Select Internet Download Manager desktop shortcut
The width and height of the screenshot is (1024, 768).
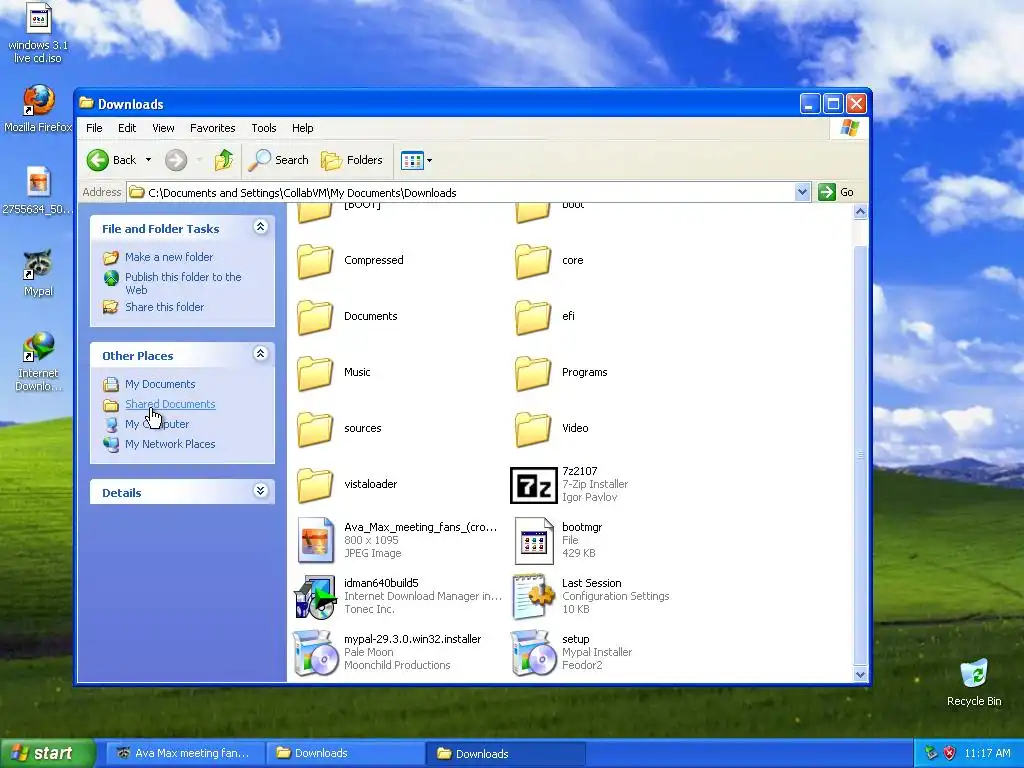[x=38, y=361]
